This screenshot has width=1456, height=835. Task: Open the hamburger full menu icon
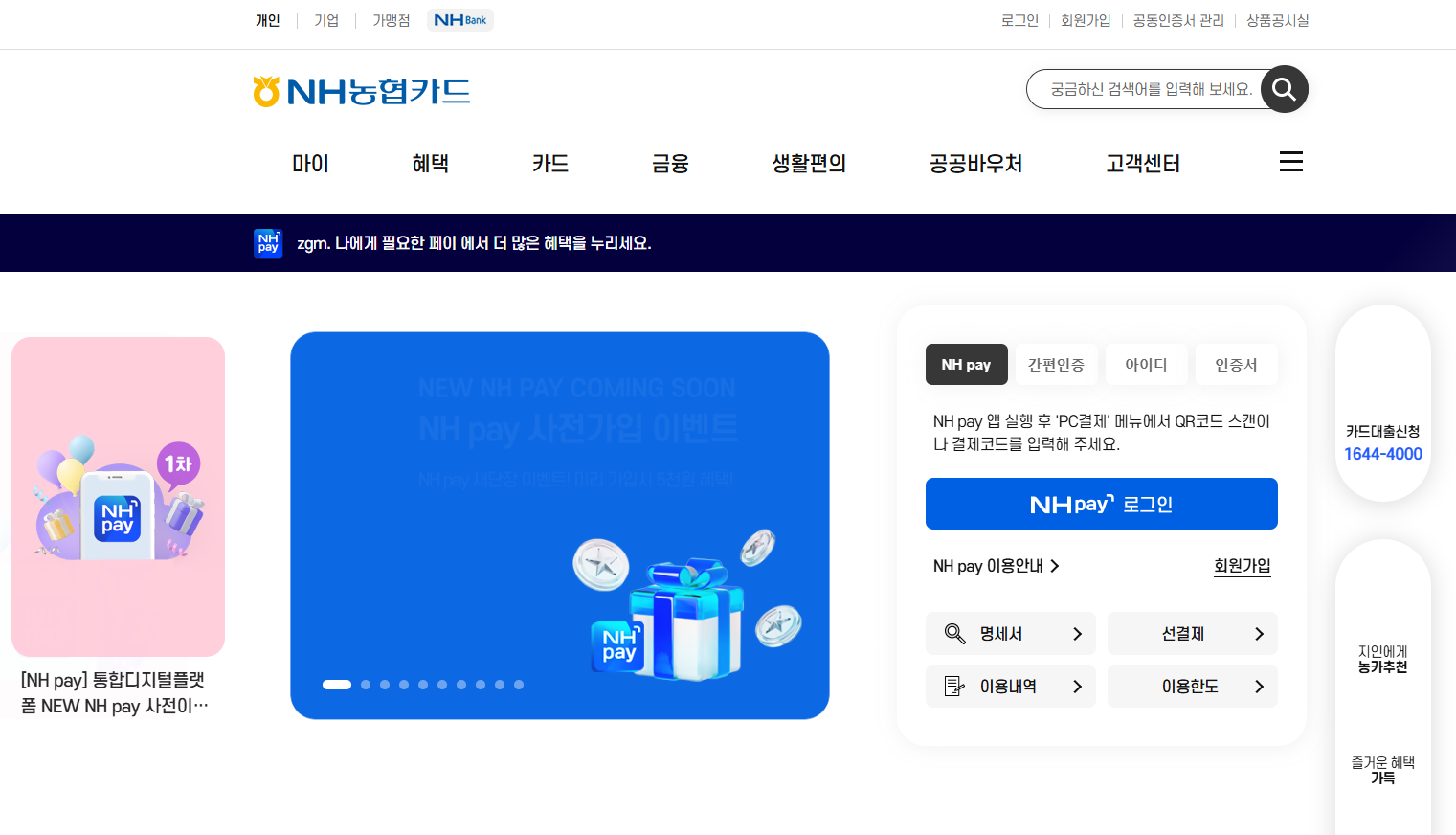point(1291,162)
